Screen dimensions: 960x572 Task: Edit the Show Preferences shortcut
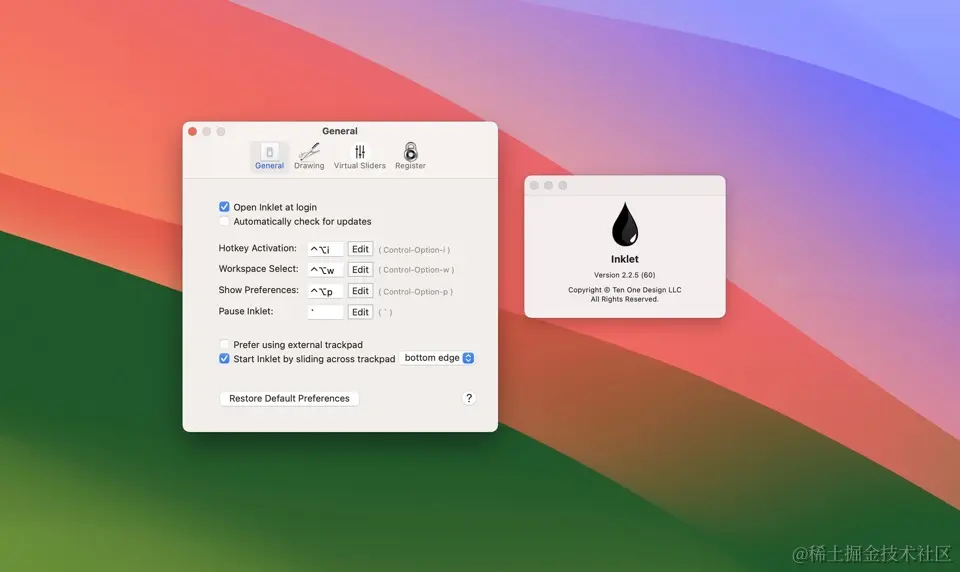coord(360,291)
